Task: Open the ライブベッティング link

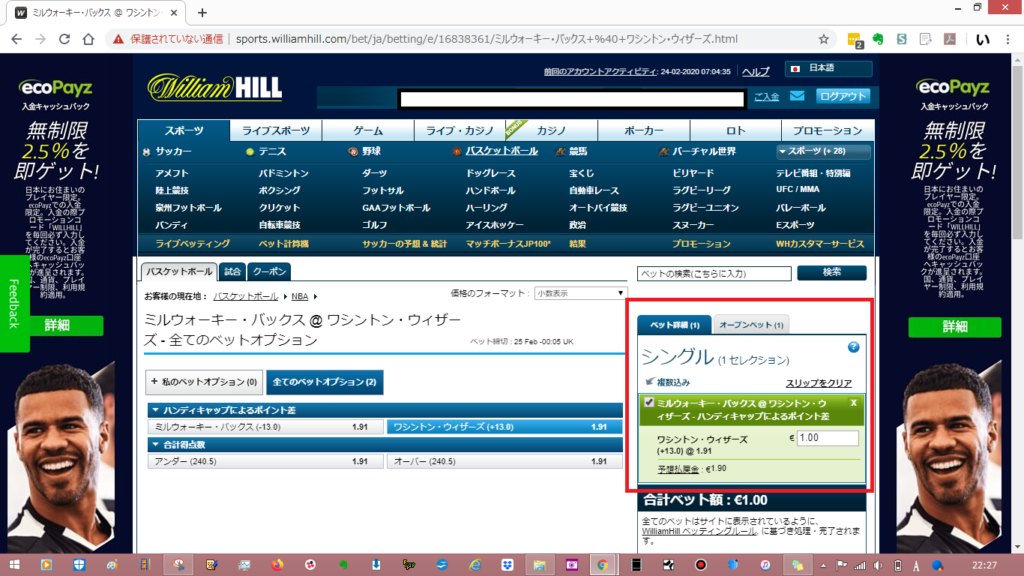Action: 192,244
